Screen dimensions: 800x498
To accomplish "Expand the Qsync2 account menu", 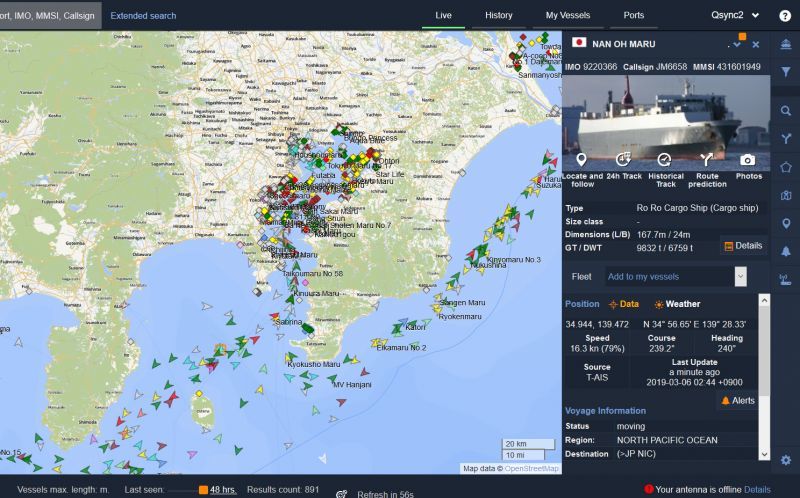I will [735, 15].
